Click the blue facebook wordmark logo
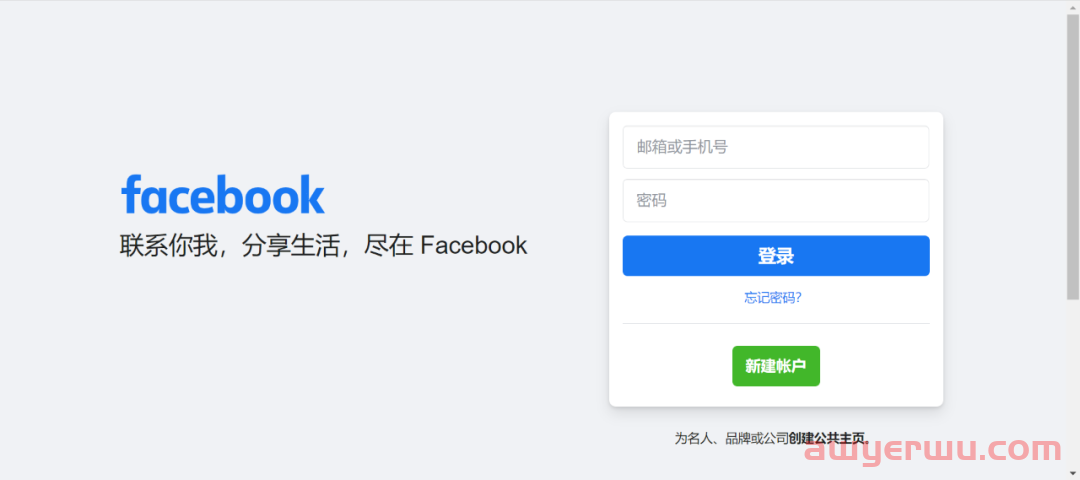The width and height of the screenshot is (1080, 480). pyautogui.click(x=222, y=194)
